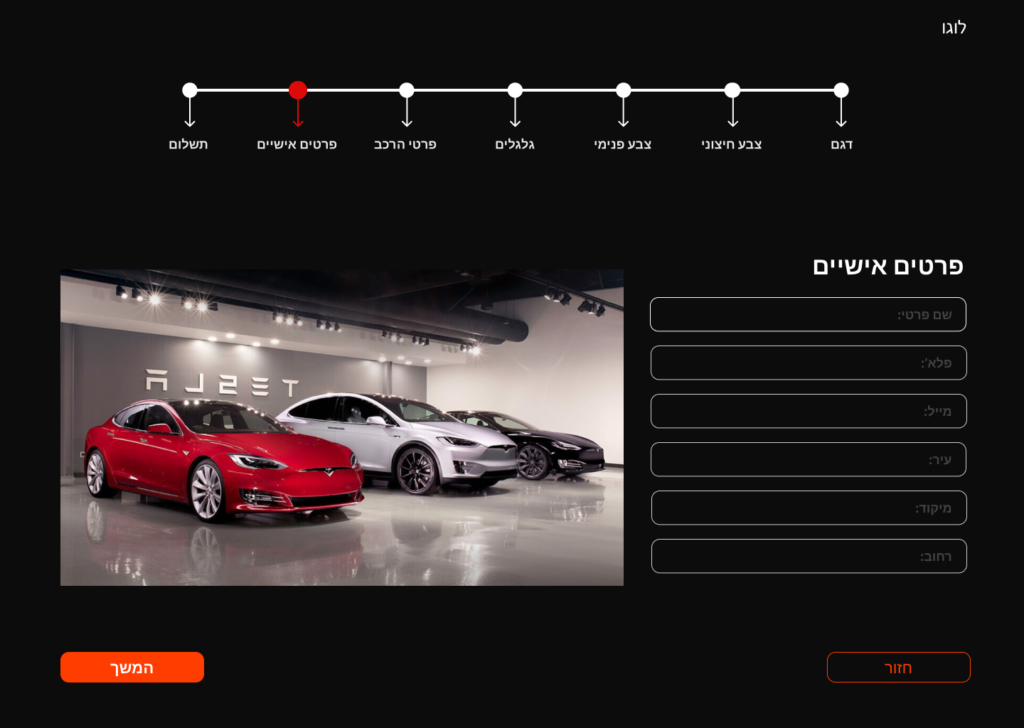Focus the שם פרטי input field
Screen dimensions: 1024x728
click(808, 314)
